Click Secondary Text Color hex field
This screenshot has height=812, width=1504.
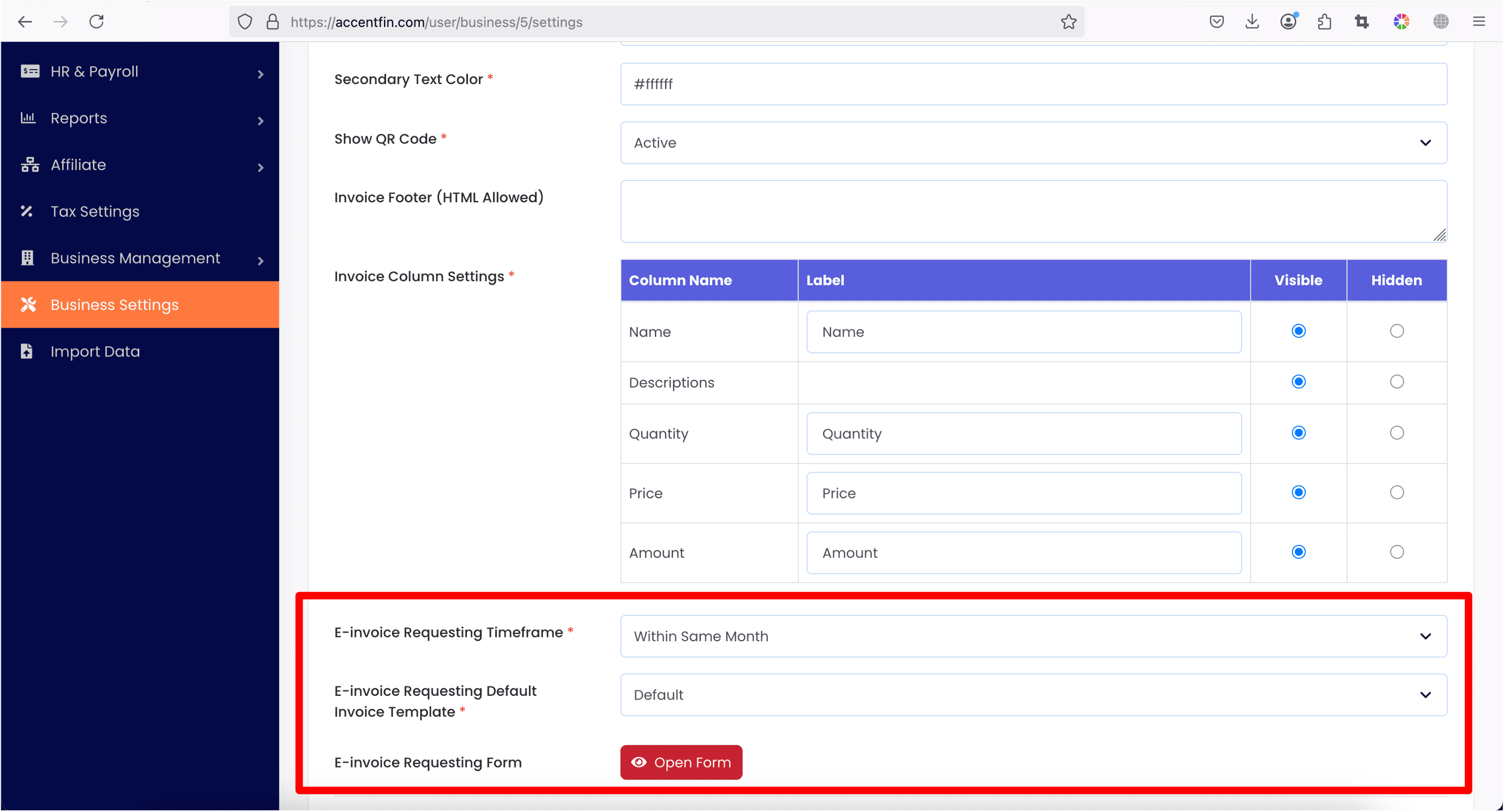pos(1033,84)
